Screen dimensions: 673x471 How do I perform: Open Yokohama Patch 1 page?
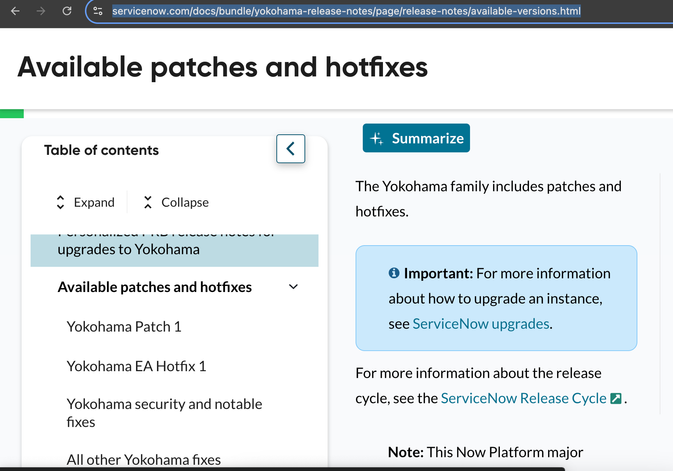124,327
